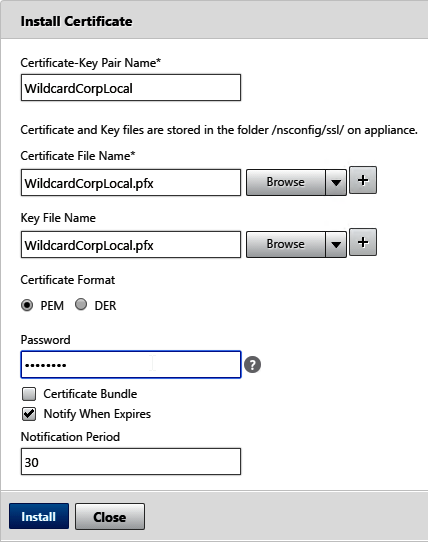428x542 pixels.
Task: Browse for the Certificate File
Action: point(286,182)
